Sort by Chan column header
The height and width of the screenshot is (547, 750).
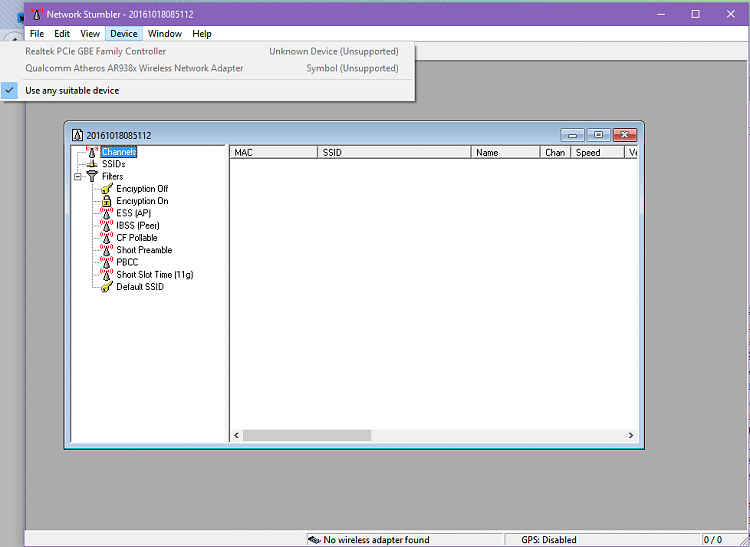pyautogui.click(x=555, y=153)
